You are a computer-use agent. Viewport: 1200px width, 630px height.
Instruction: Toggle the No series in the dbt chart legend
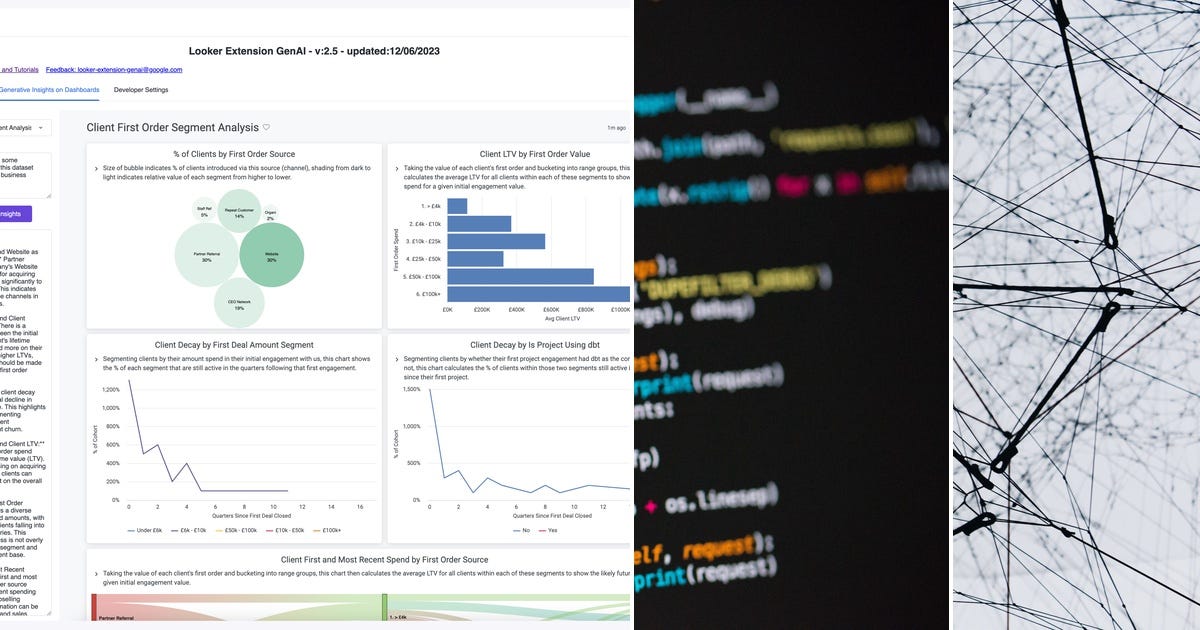click(523, 530)
